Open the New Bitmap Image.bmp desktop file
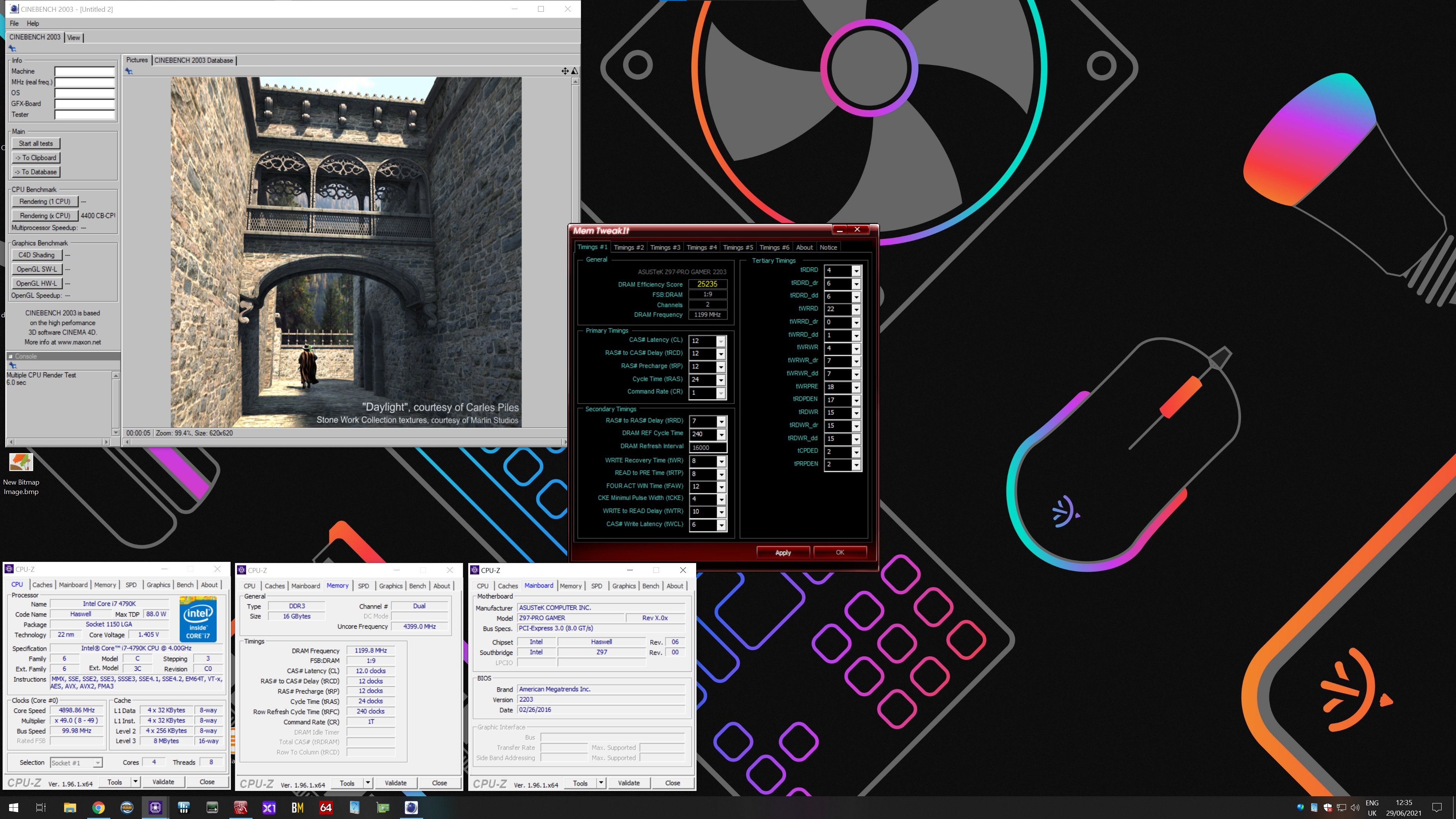Image resolution: width=1456 pixels, height=819 pixels. pyautogui.click(x=21, y=474)
